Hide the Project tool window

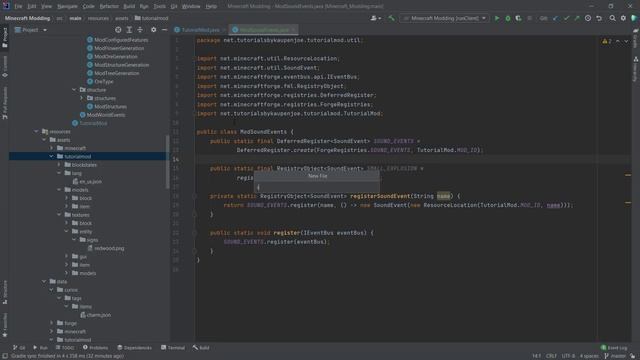(x=164, y=30)
